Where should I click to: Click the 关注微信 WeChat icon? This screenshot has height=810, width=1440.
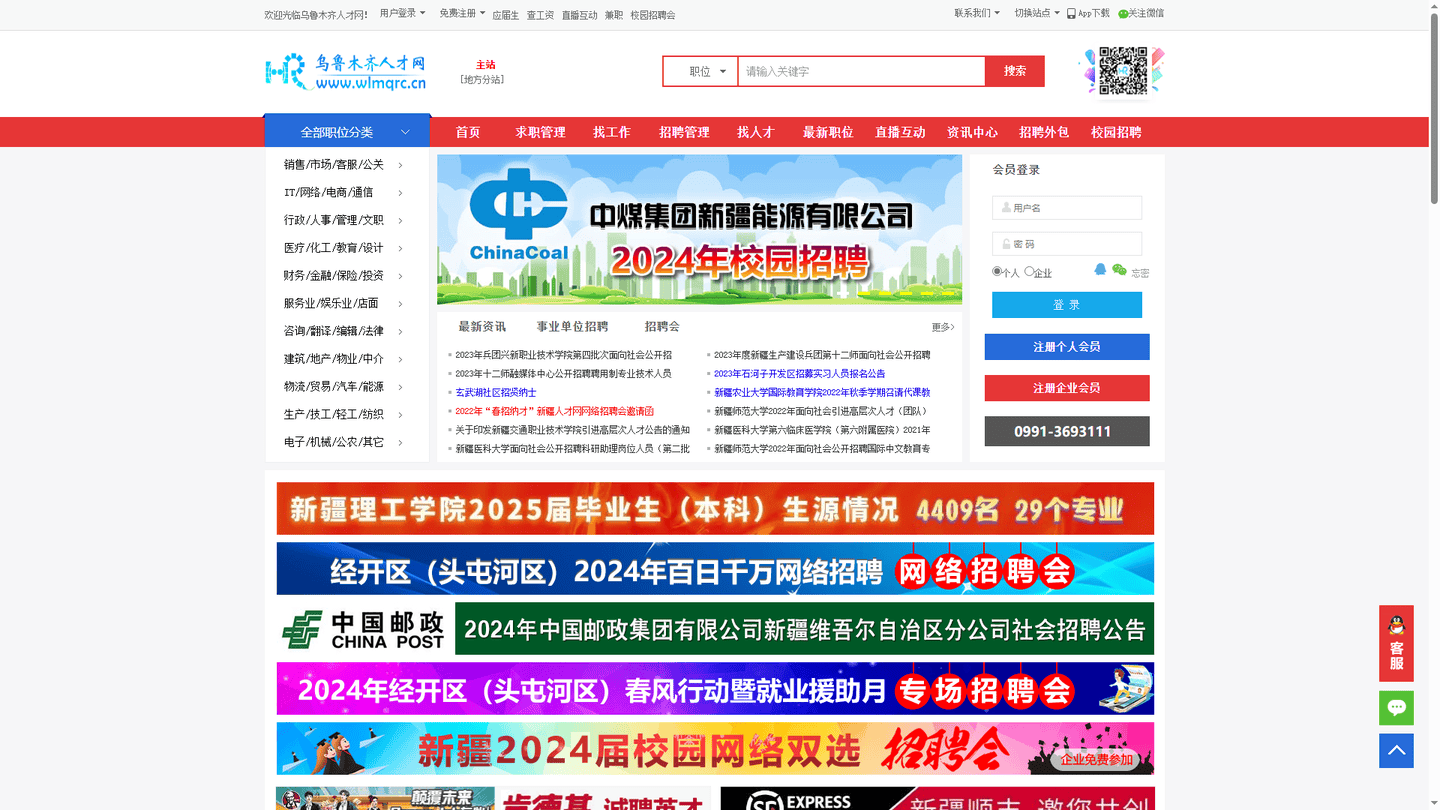coord(1123,14)
